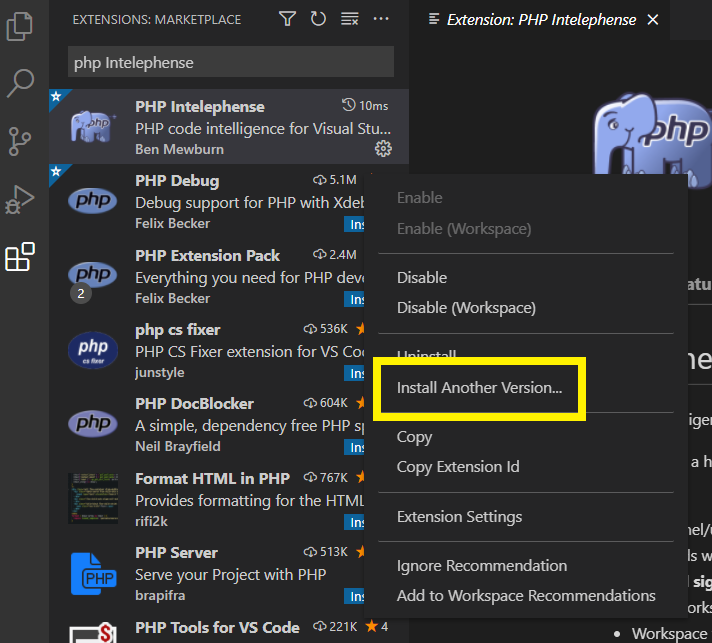
Task: Select PHP DocBlocker extension
Action: coord(207,425)
